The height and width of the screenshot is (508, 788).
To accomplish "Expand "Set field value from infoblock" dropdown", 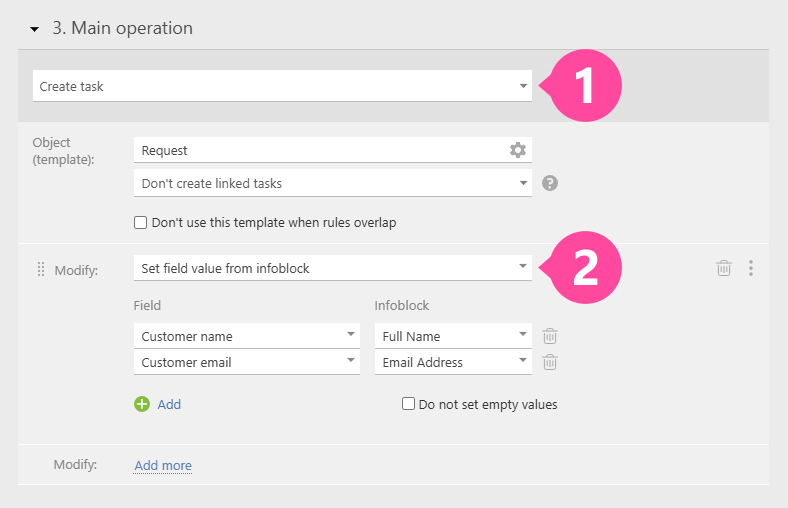I will [x=332, y=268].
